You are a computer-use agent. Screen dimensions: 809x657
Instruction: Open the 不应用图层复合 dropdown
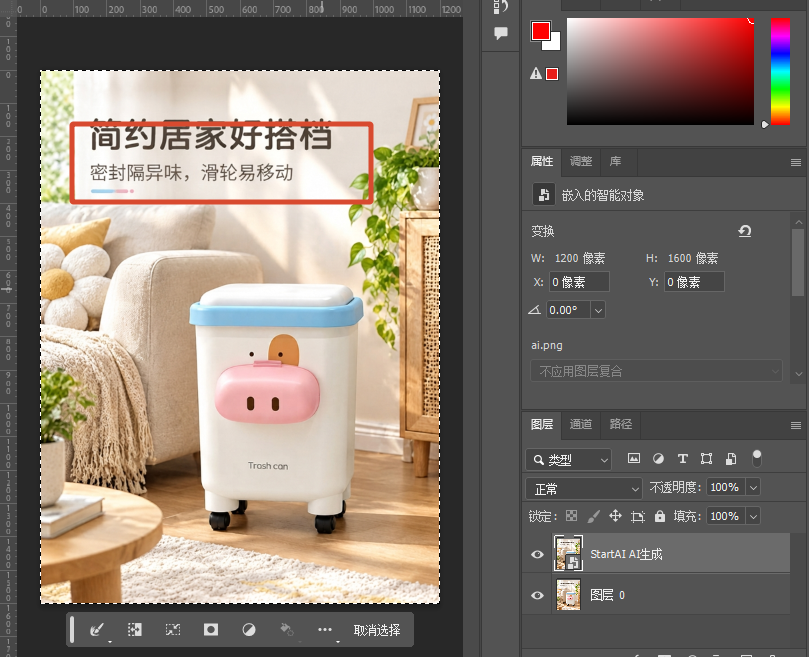click(x=656, y=371)
